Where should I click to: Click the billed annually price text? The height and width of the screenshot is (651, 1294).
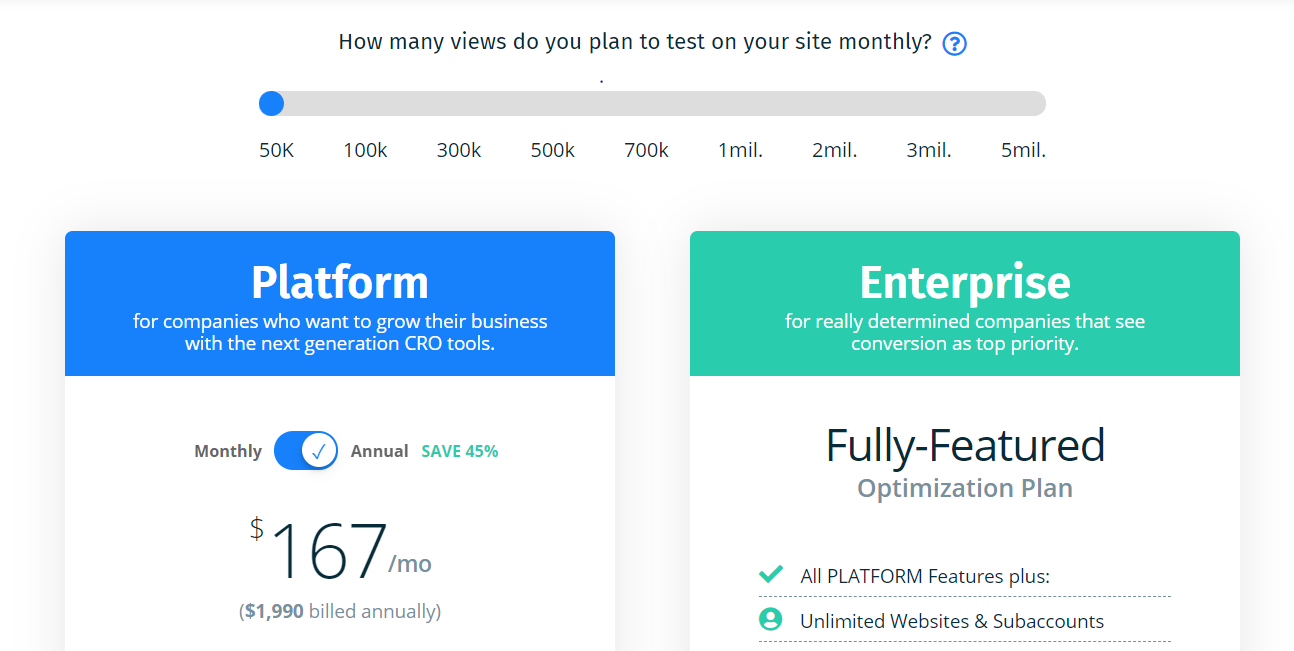[340, 611]
